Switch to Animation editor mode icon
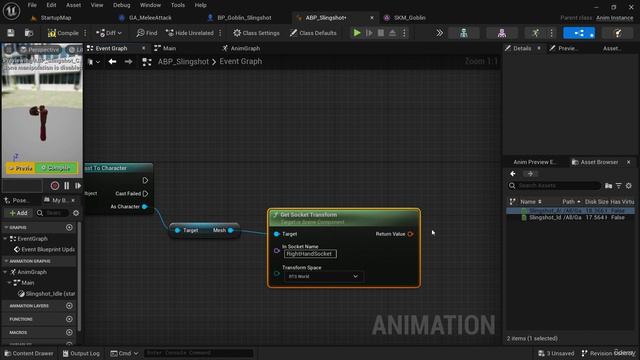This screenshot has width=640, height=360. coord(536,33)
